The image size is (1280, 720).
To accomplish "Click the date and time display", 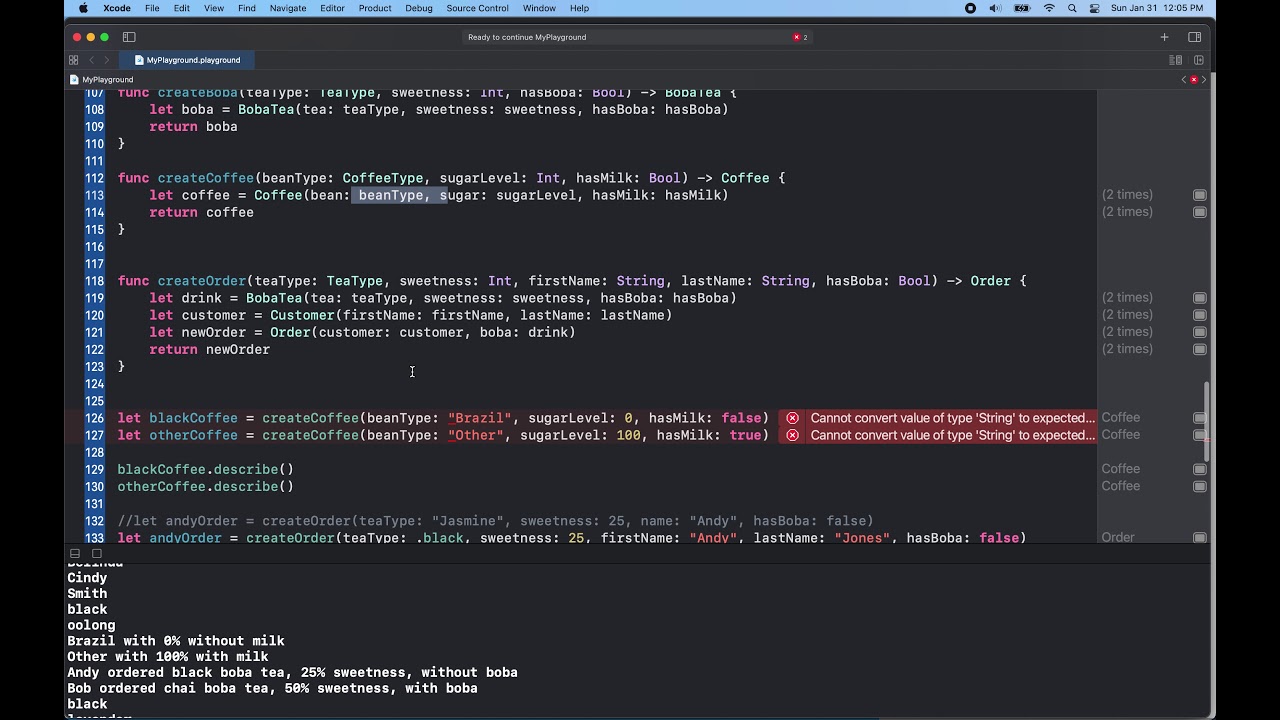I will pos(1157,8).
